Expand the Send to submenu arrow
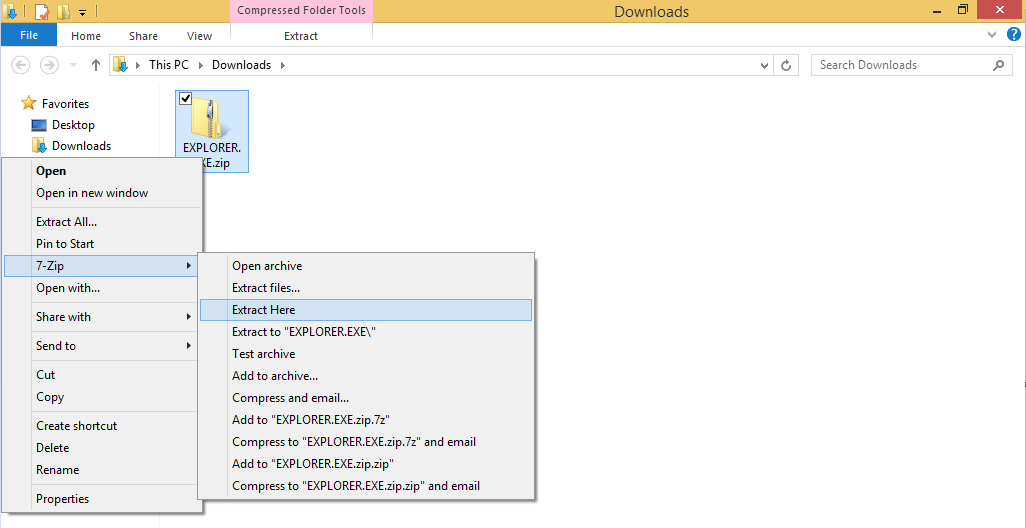The height and width of the screenshot is (528, 1026). [x=189, y=346]
